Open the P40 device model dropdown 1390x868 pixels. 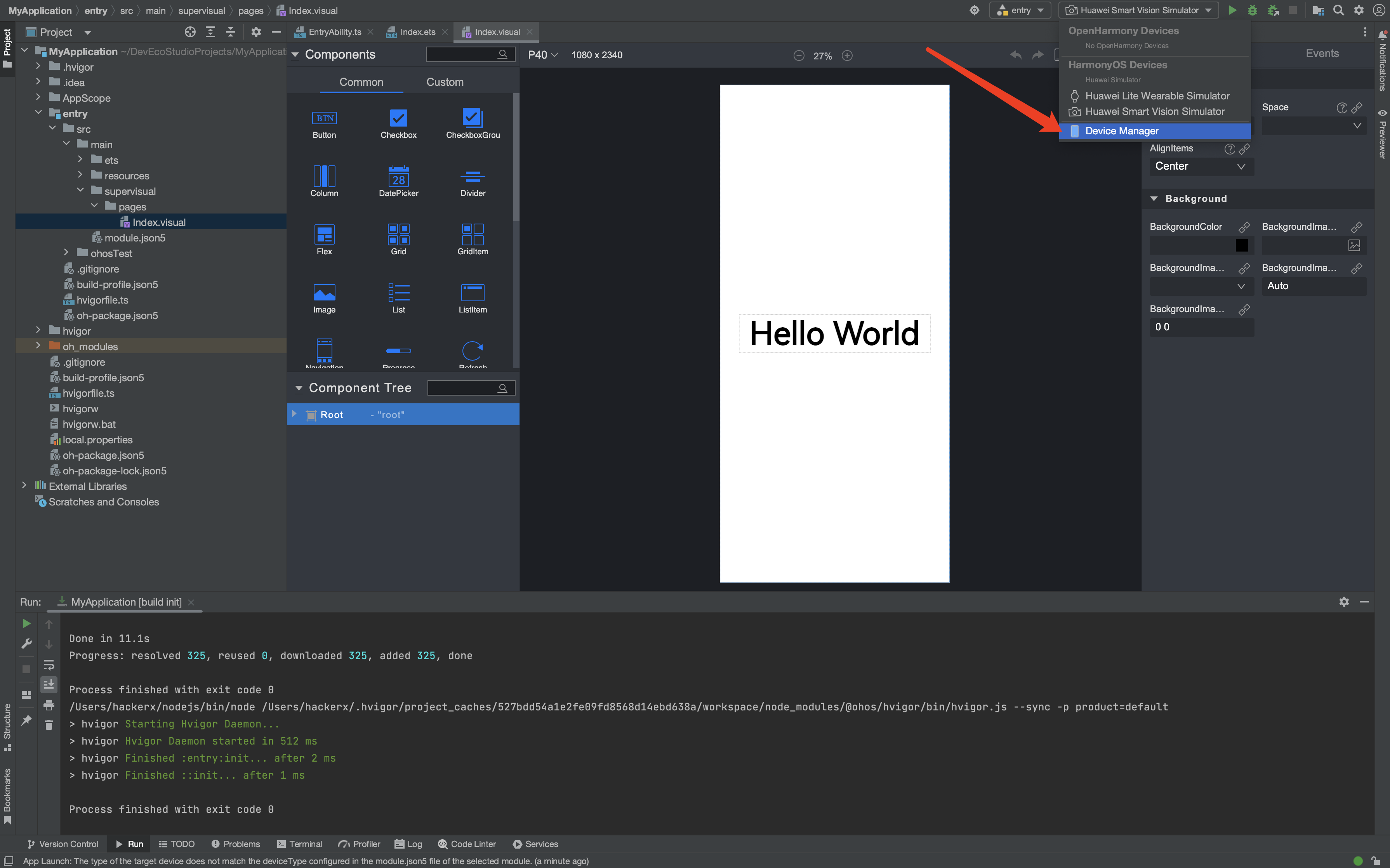click(542, 55)
